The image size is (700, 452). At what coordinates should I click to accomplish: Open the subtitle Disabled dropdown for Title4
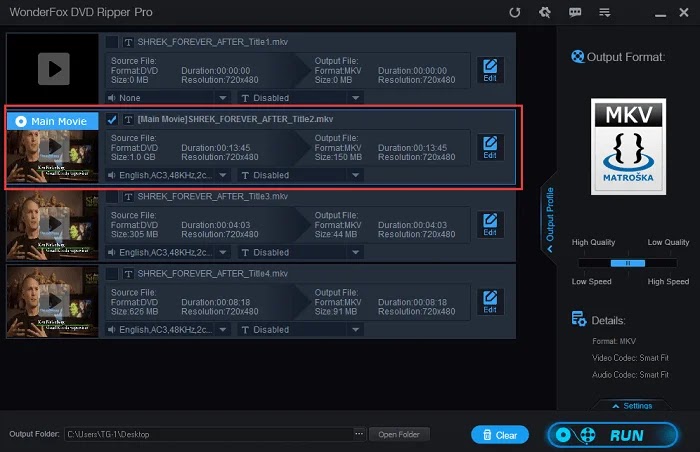(300, 330)
